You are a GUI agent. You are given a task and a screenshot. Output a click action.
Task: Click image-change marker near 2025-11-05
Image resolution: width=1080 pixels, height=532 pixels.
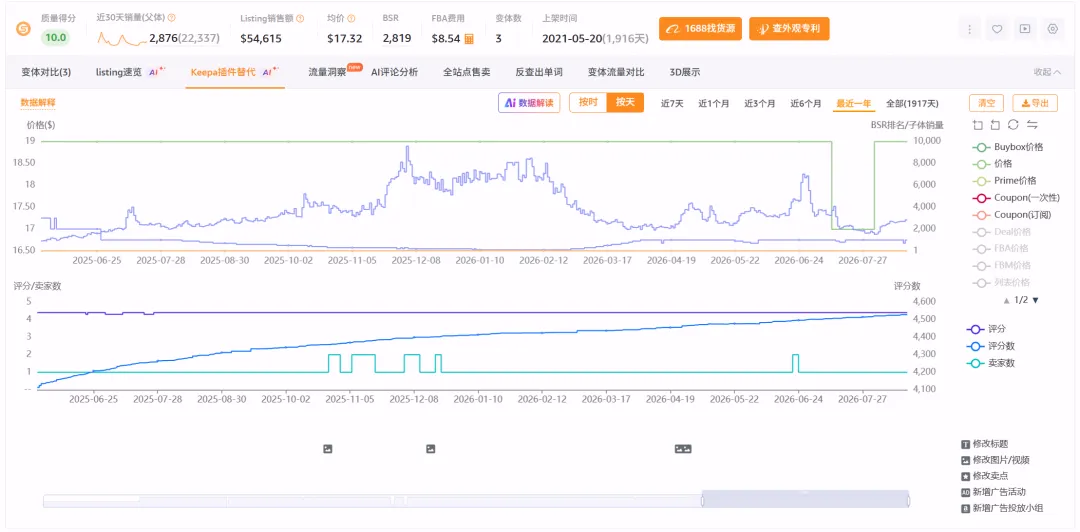pos(328,449)
